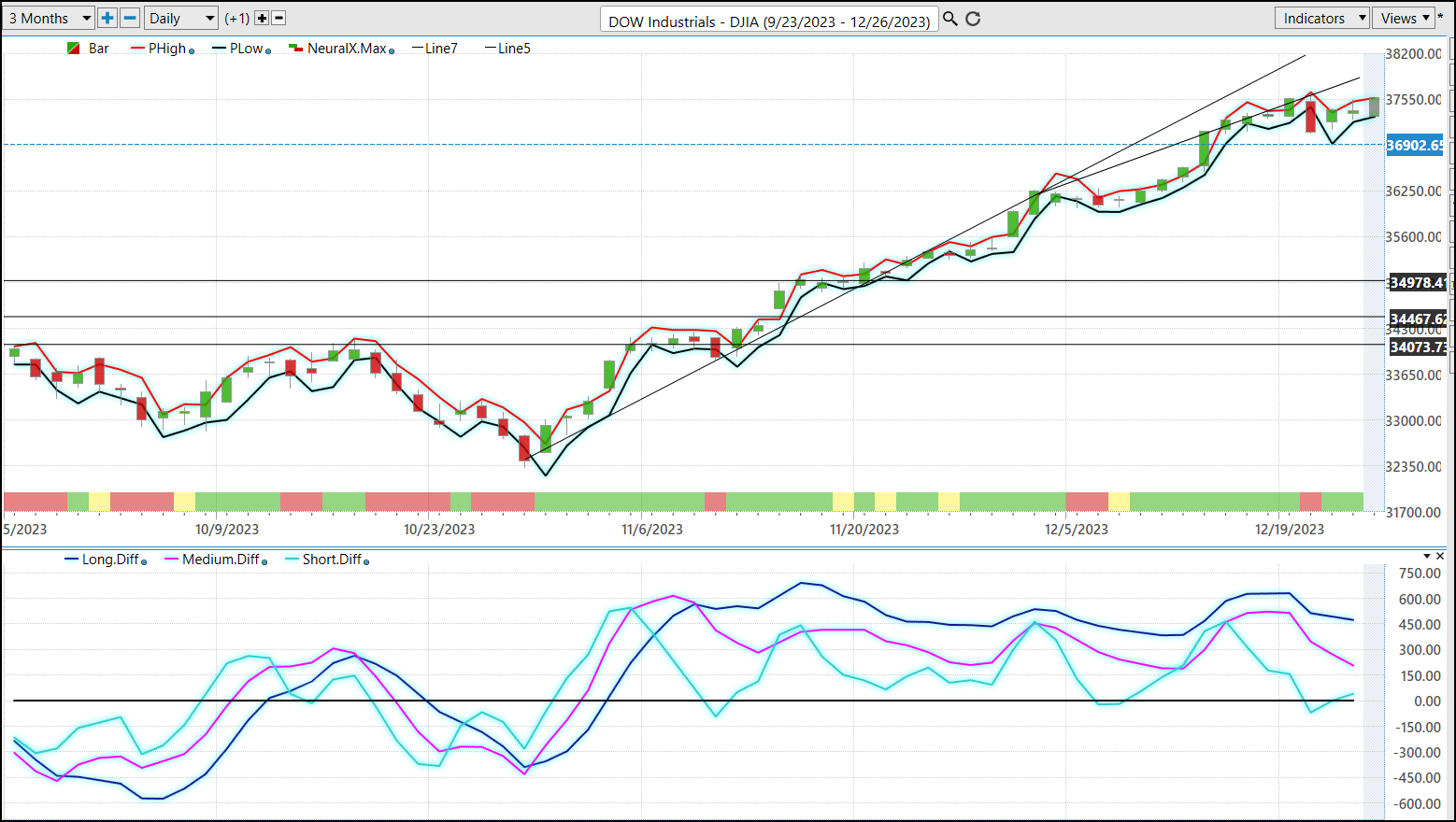Click the 600.00 indicator axis label
This screenshot has height=822, width=1456.
(x=1420, y=600)
